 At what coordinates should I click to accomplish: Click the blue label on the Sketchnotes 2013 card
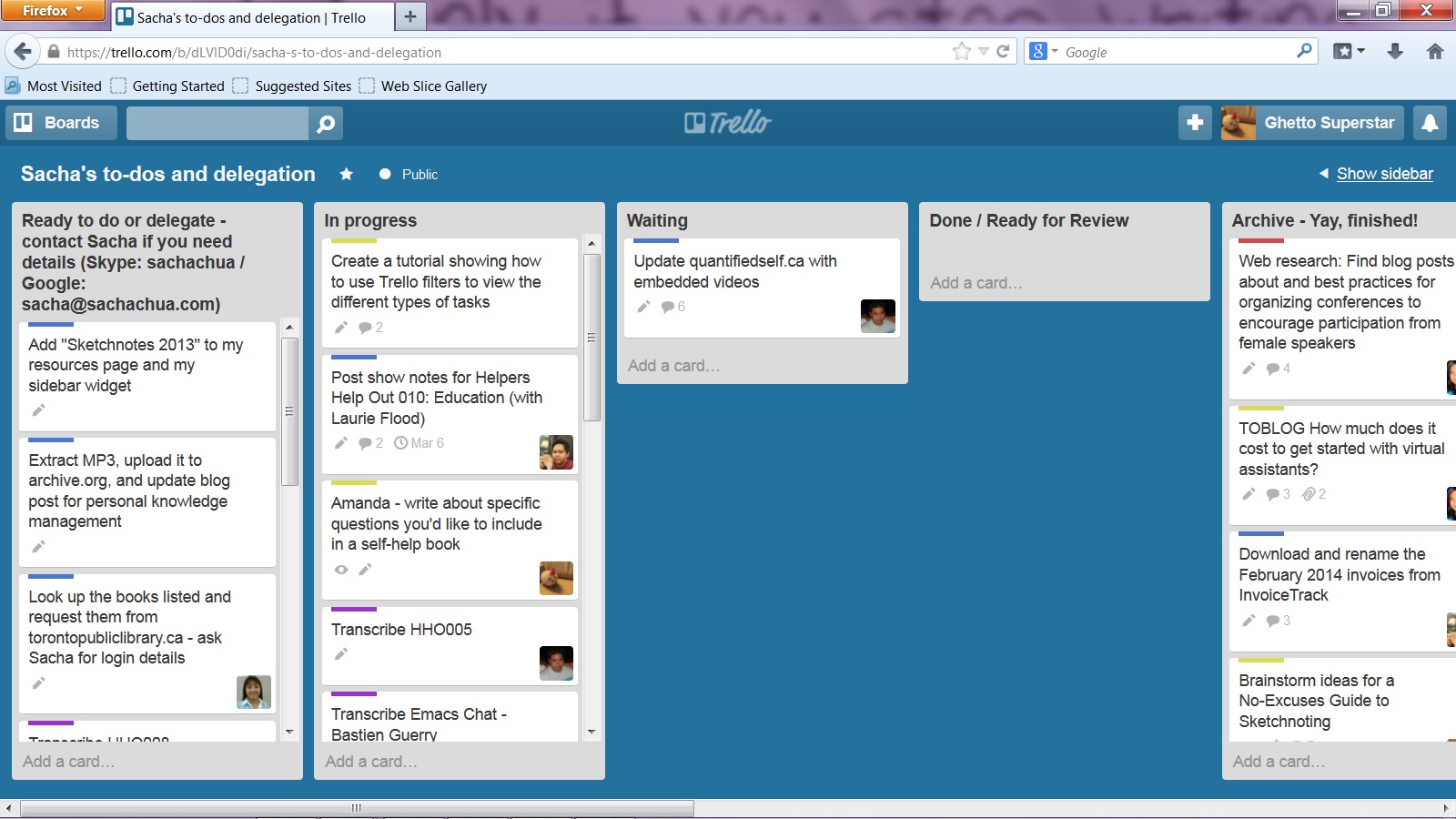[x=51, y=324]
